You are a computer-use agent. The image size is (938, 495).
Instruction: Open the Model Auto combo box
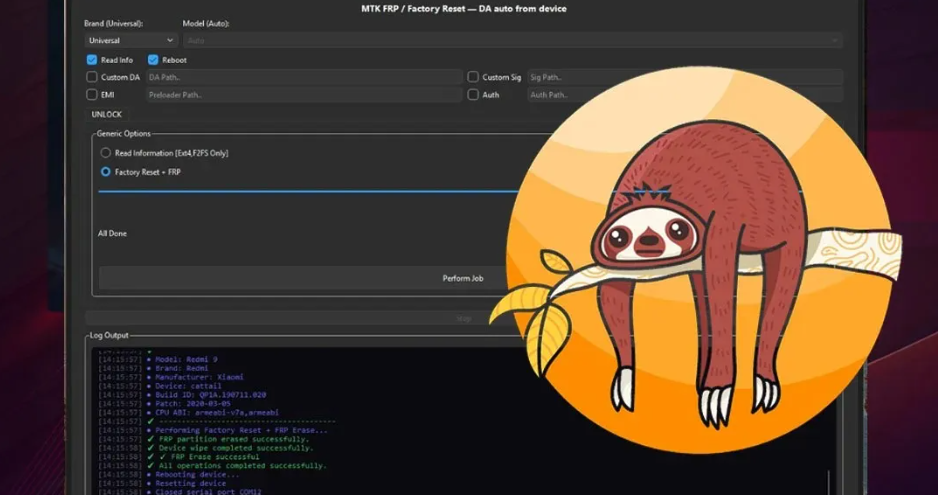point(513,40)
